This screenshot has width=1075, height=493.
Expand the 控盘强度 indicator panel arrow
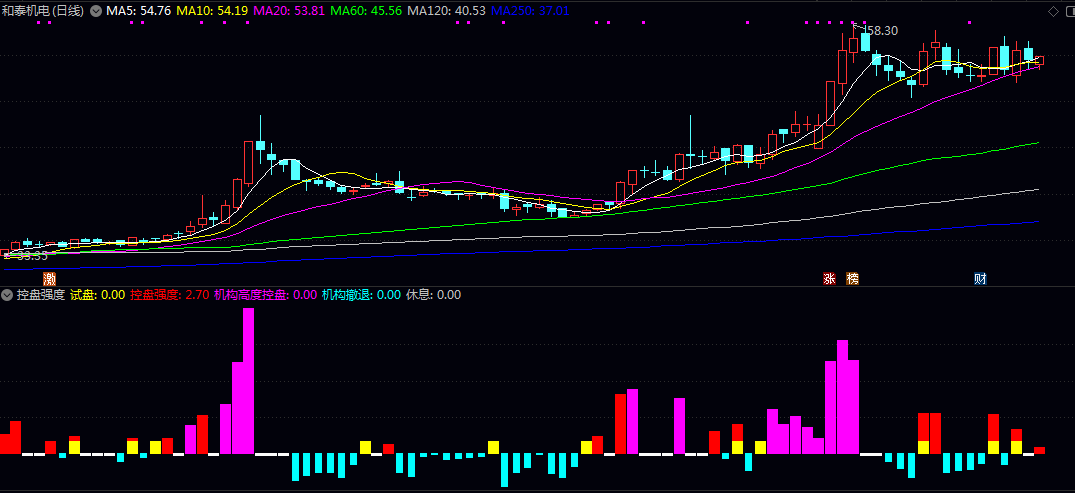pyautogui.click(x=8, y=296)
